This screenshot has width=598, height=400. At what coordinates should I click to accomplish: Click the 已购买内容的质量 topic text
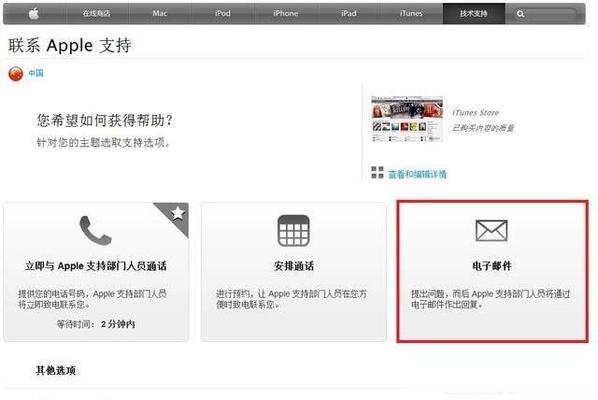tap(483, 128)
